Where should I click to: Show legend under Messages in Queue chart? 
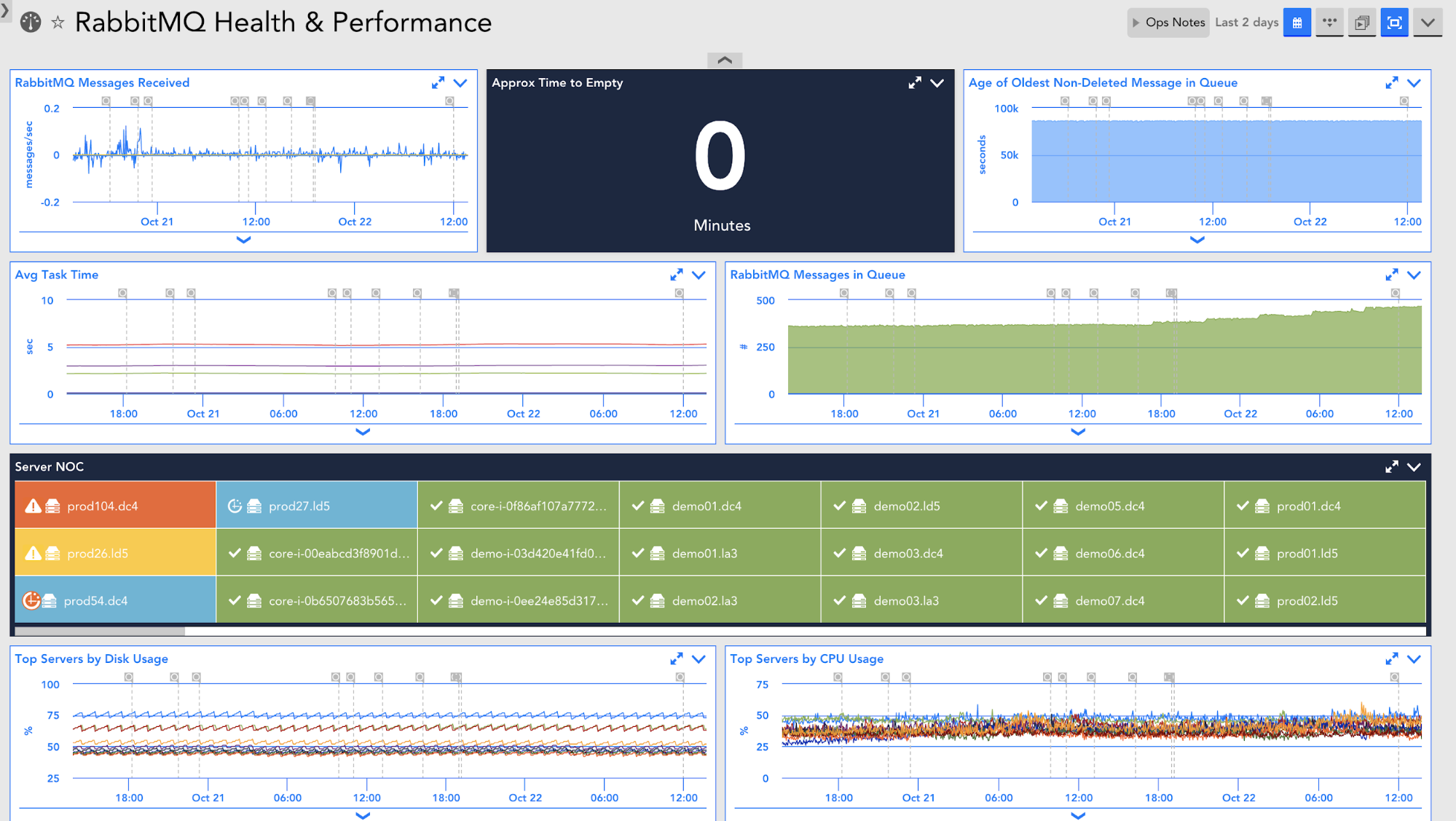click(1078, 432)
